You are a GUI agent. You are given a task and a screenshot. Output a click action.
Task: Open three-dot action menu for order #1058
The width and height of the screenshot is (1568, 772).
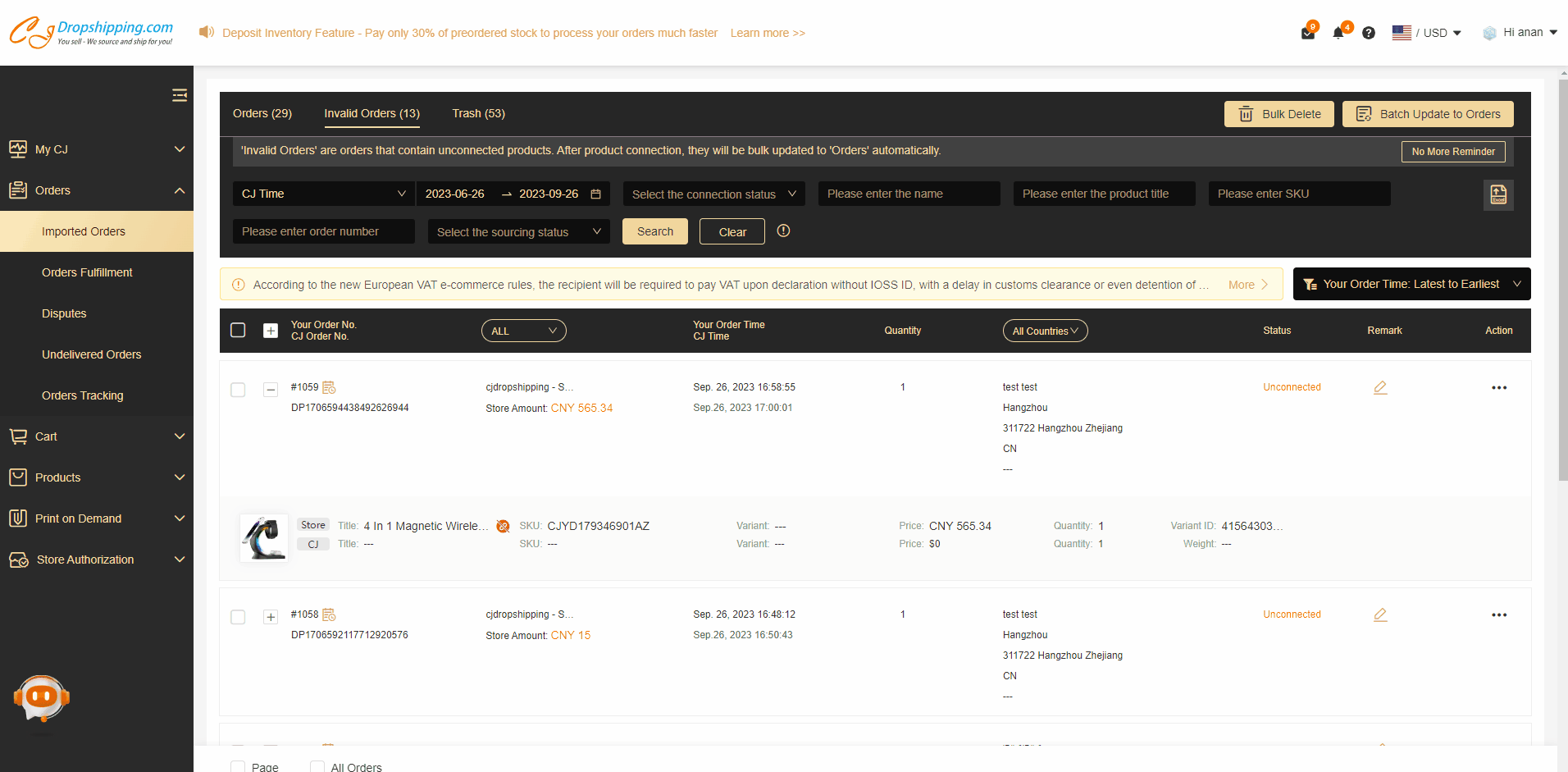click(1498, 614)
